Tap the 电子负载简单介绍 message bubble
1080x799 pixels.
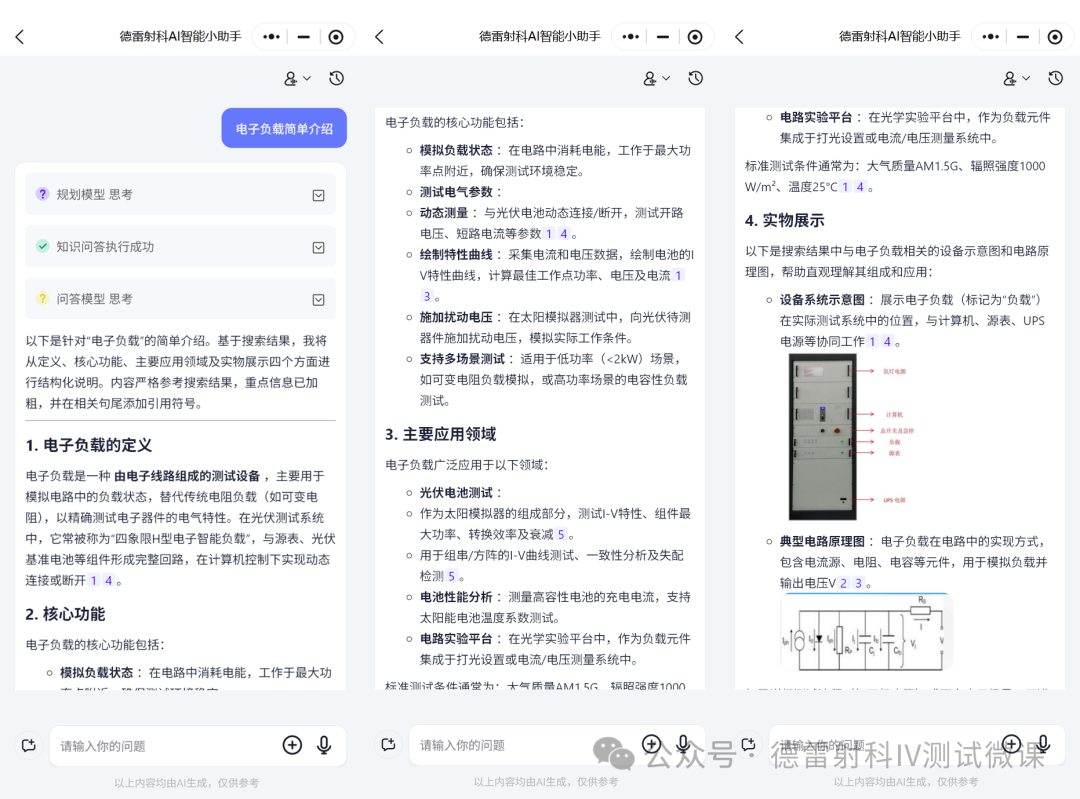tap(284, 128)
